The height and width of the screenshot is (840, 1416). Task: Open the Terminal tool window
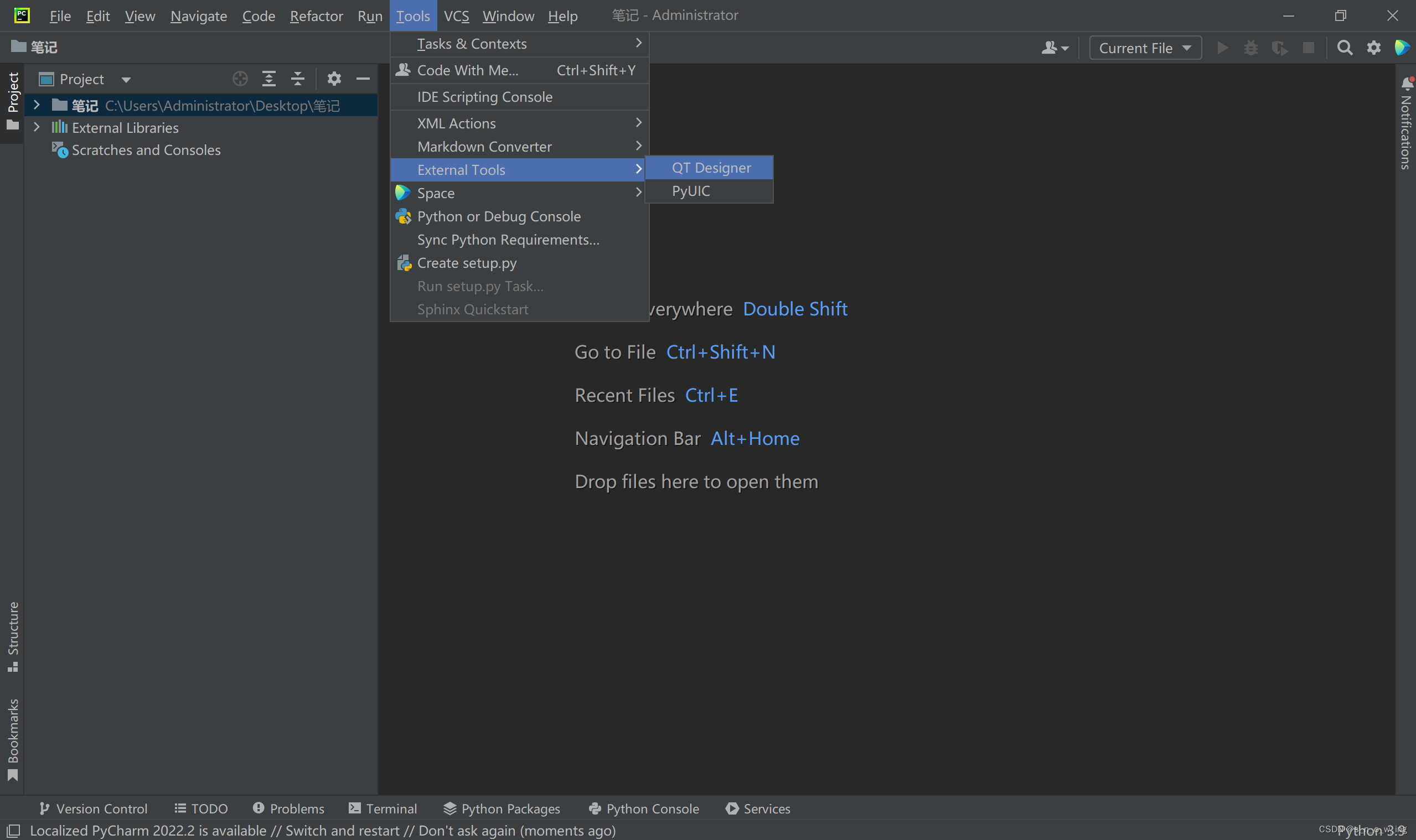tap(383, 808)
